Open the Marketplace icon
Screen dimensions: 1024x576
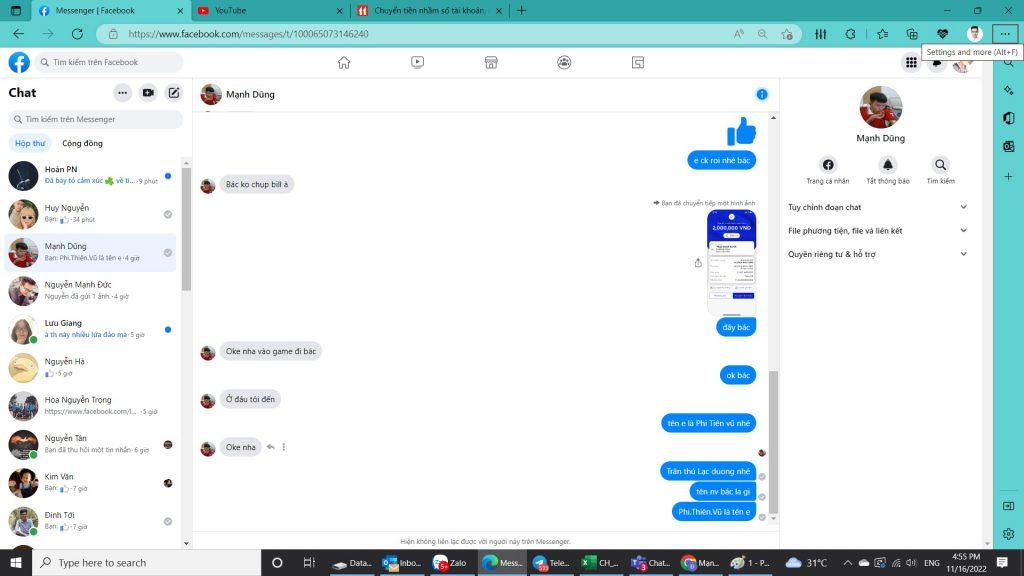491,62
